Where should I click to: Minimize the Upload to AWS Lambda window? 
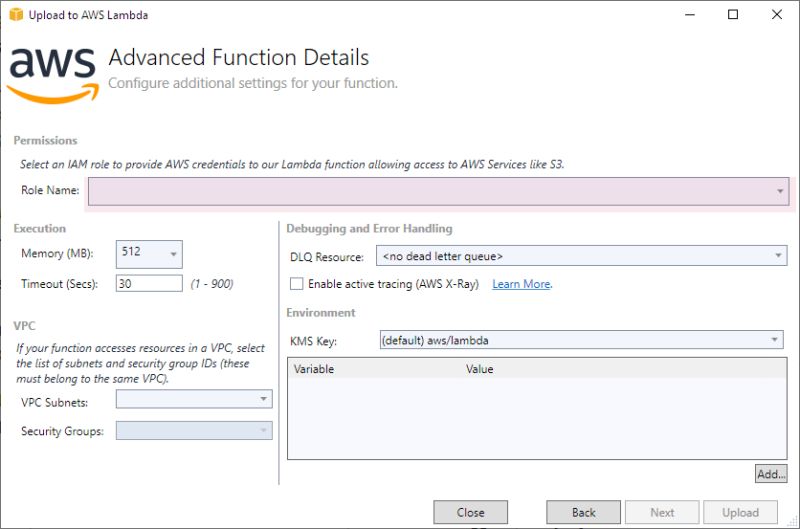[690, 14]
